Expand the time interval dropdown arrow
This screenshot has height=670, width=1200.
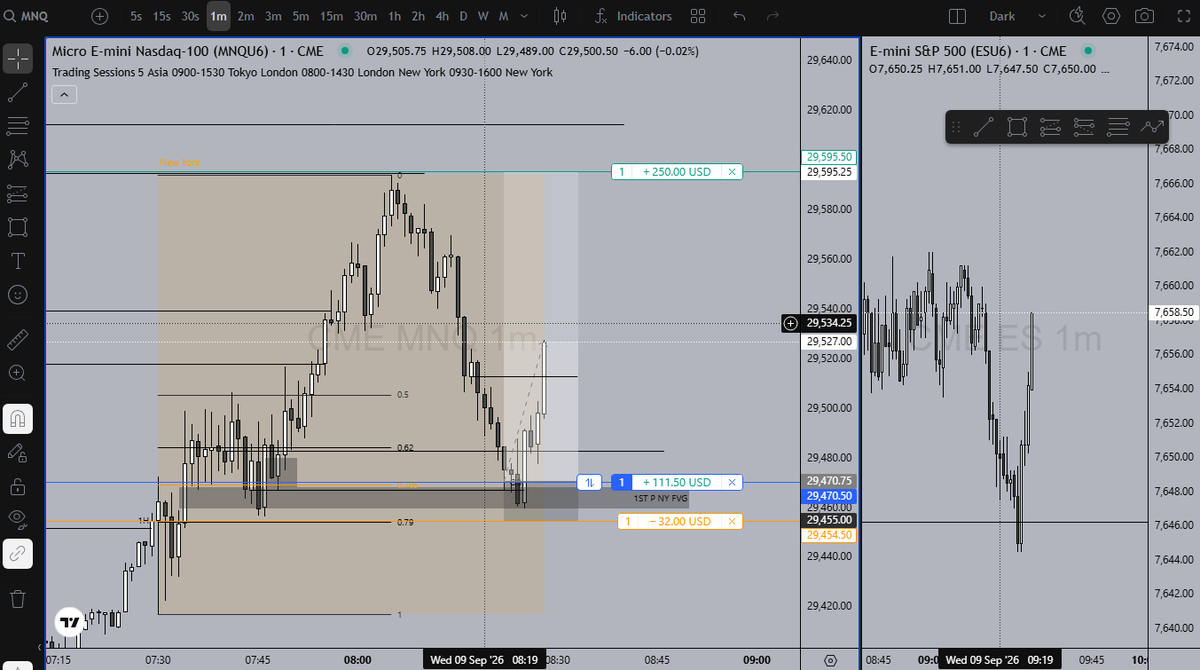click(x=524, y=16)
